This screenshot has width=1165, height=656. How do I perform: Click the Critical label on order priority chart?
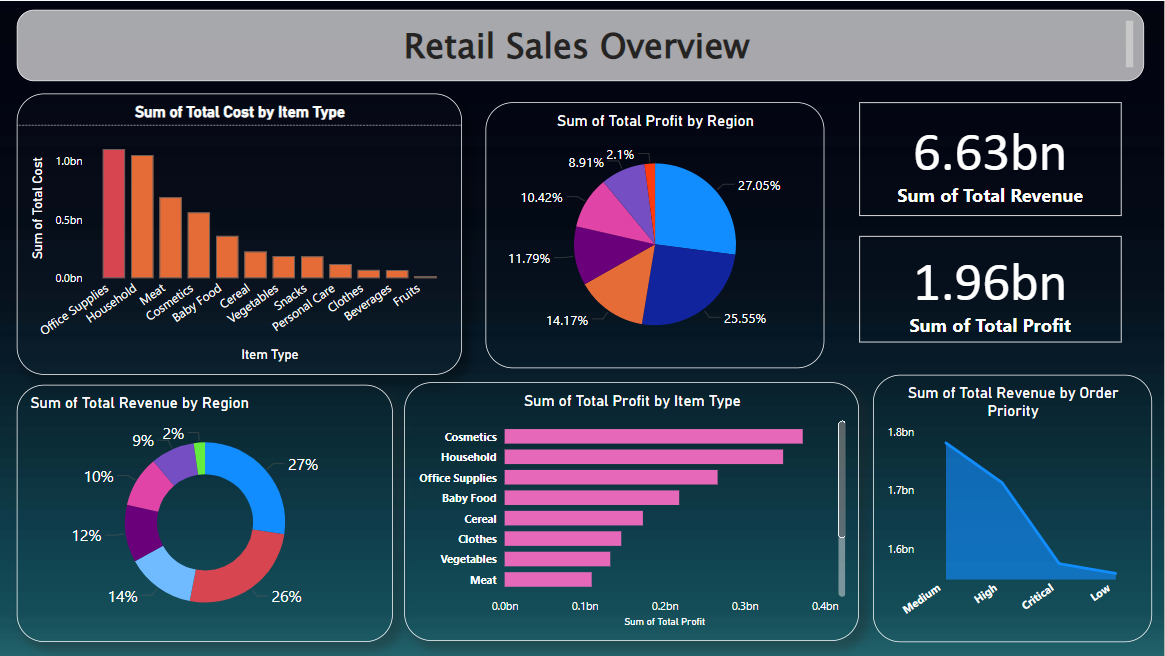tap(1037, 599)
